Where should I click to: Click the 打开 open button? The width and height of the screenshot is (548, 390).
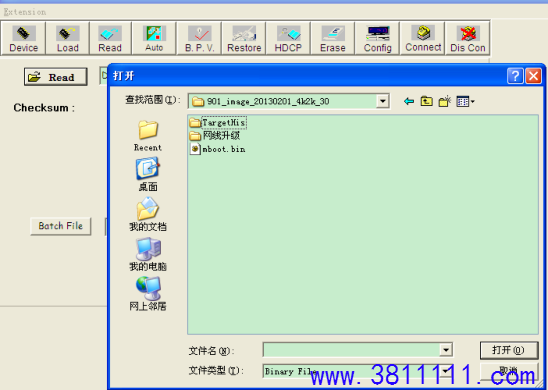pos(509,350)
